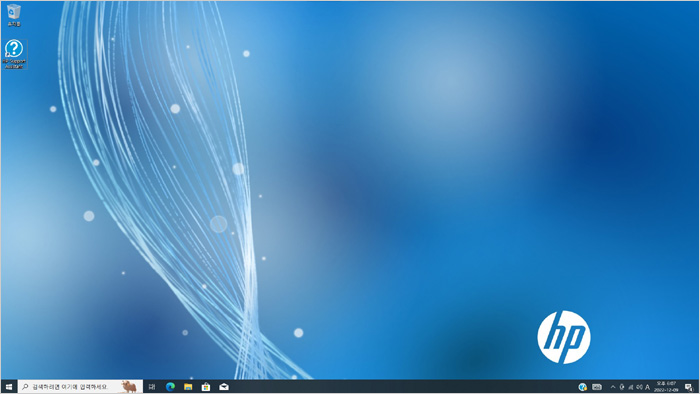Open the Mail app from the taskbar
This screenshot has height=394, width=700.
(224, 387)
